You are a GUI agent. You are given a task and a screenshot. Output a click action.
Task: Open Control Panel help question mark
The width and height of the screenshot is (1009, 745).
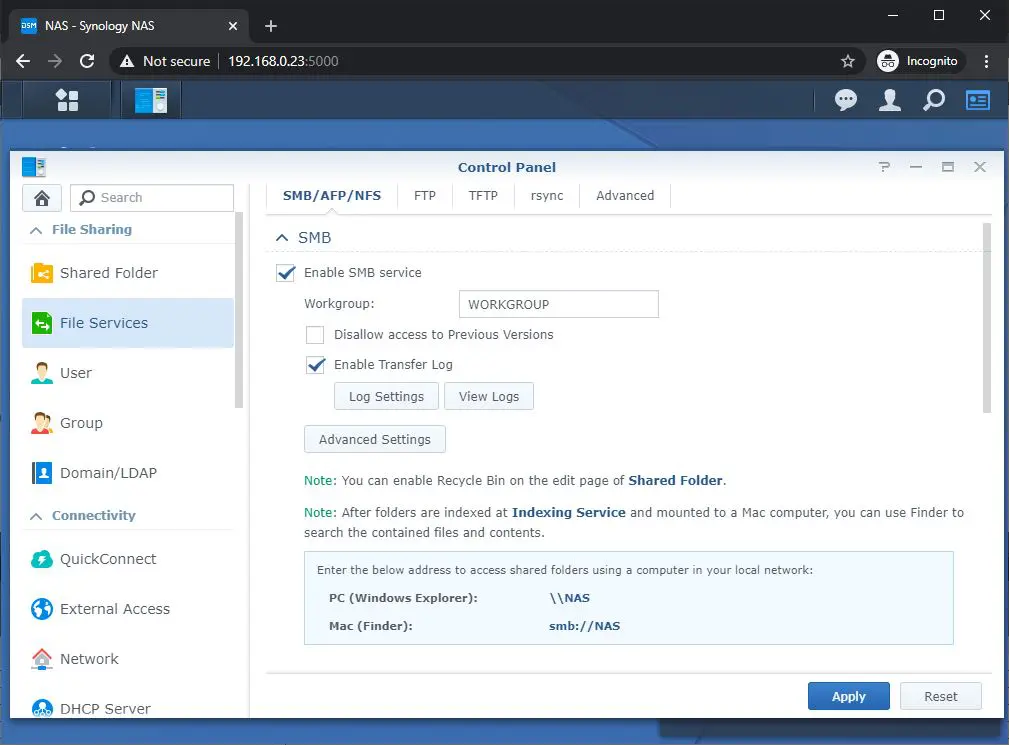coord(884,167)
